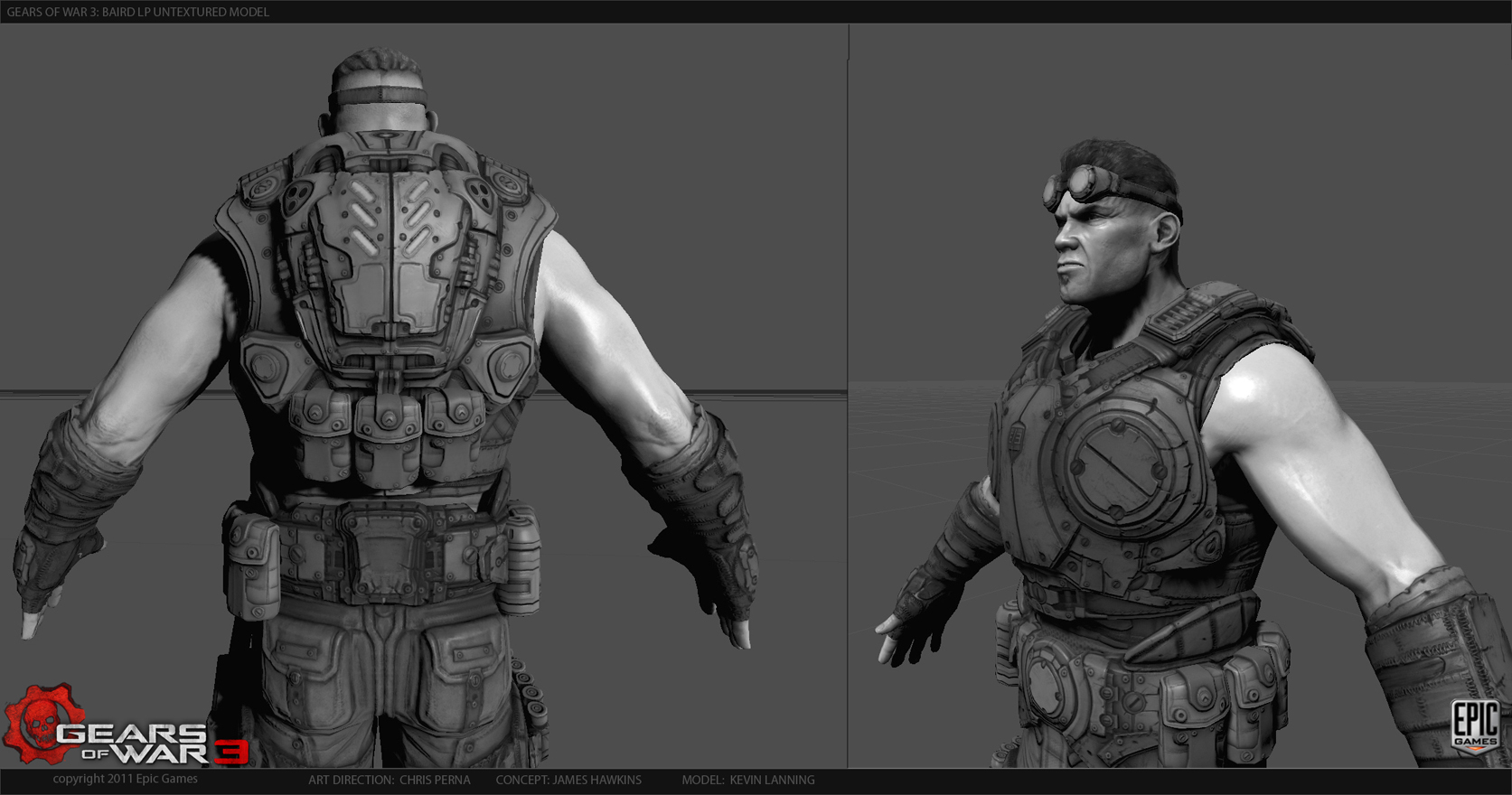Click the 'MODEL: KEVIN LANNING' credit

(x=748, y=780)
